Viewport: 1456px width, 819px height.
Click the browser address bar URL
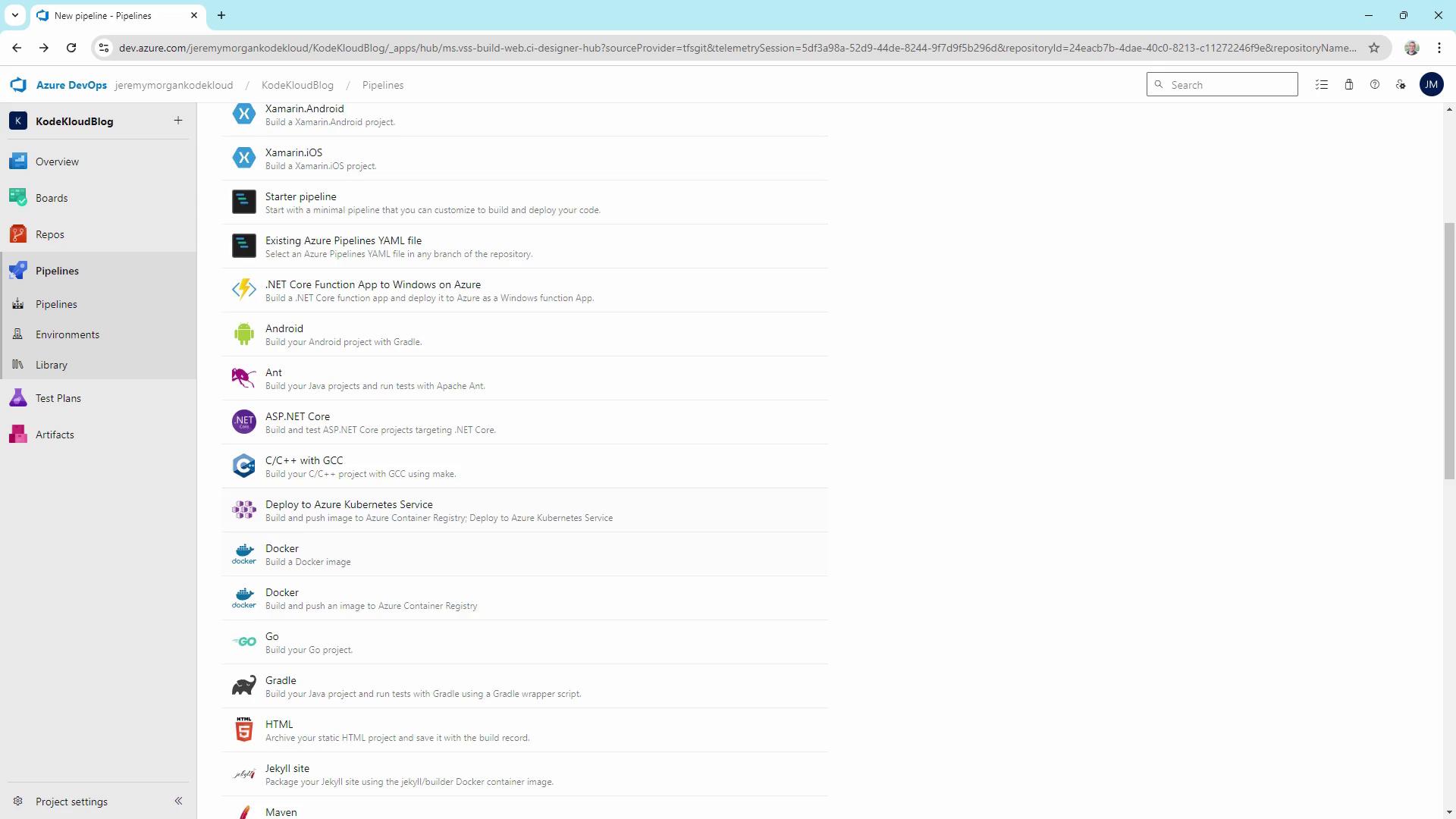[x=737, y=48]
